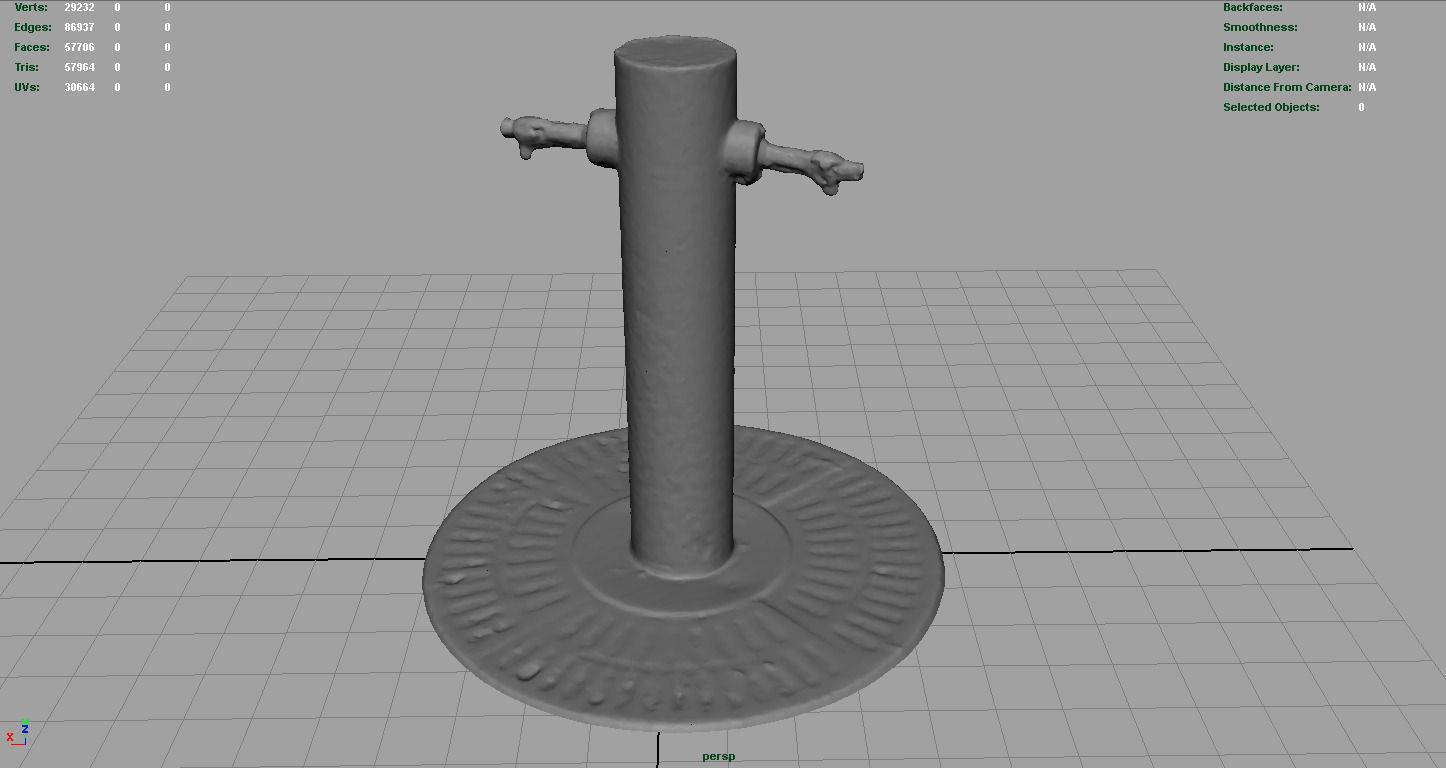The width and height of the screenshot is (1446, 768).
Task: Click the N/A value next to Display Layer
Action: [1367, 67]
